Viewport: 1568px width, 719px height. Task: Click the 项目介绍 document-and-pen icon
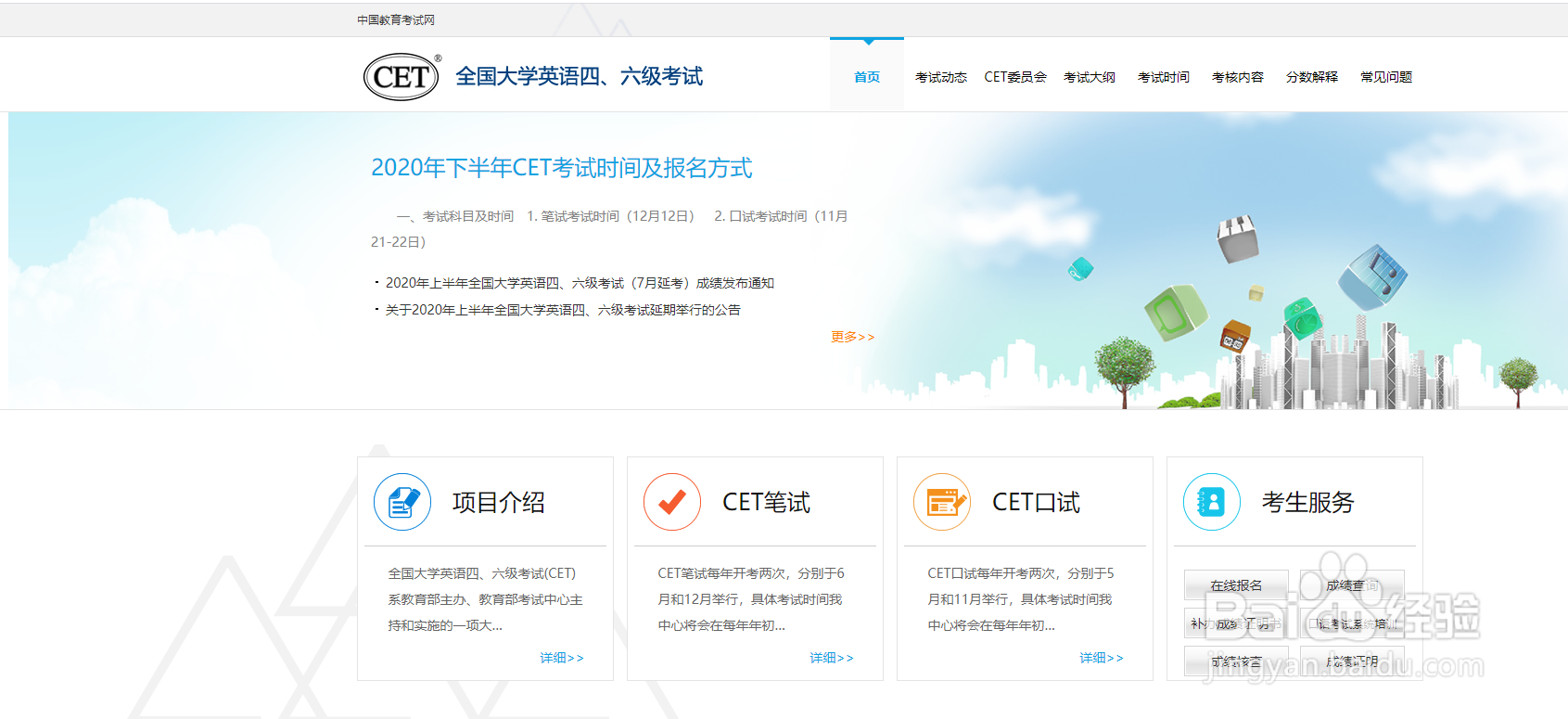click(402, 502)
